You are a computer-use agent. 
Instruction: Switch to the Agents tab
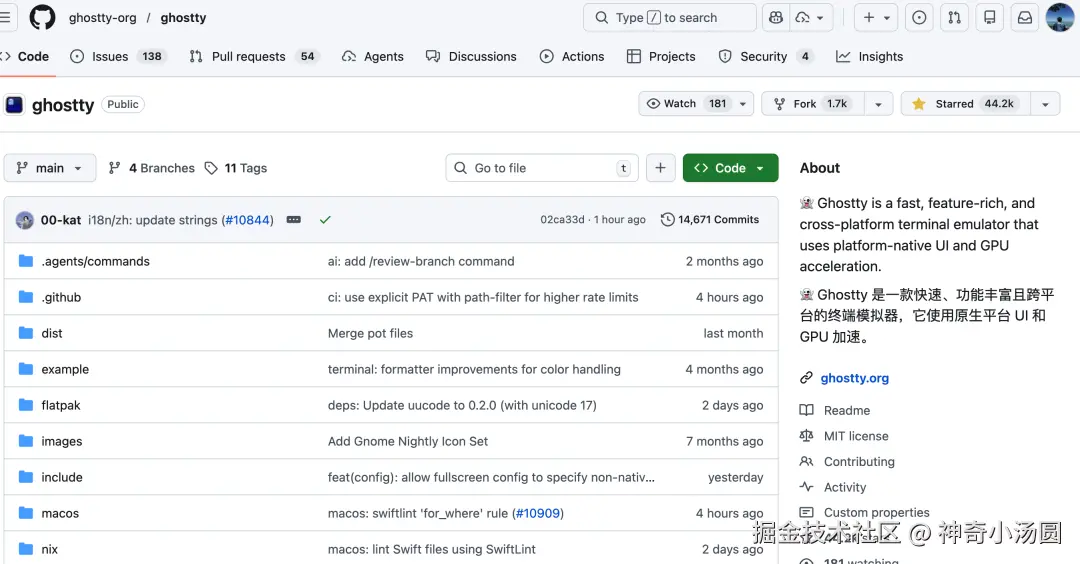373,56
